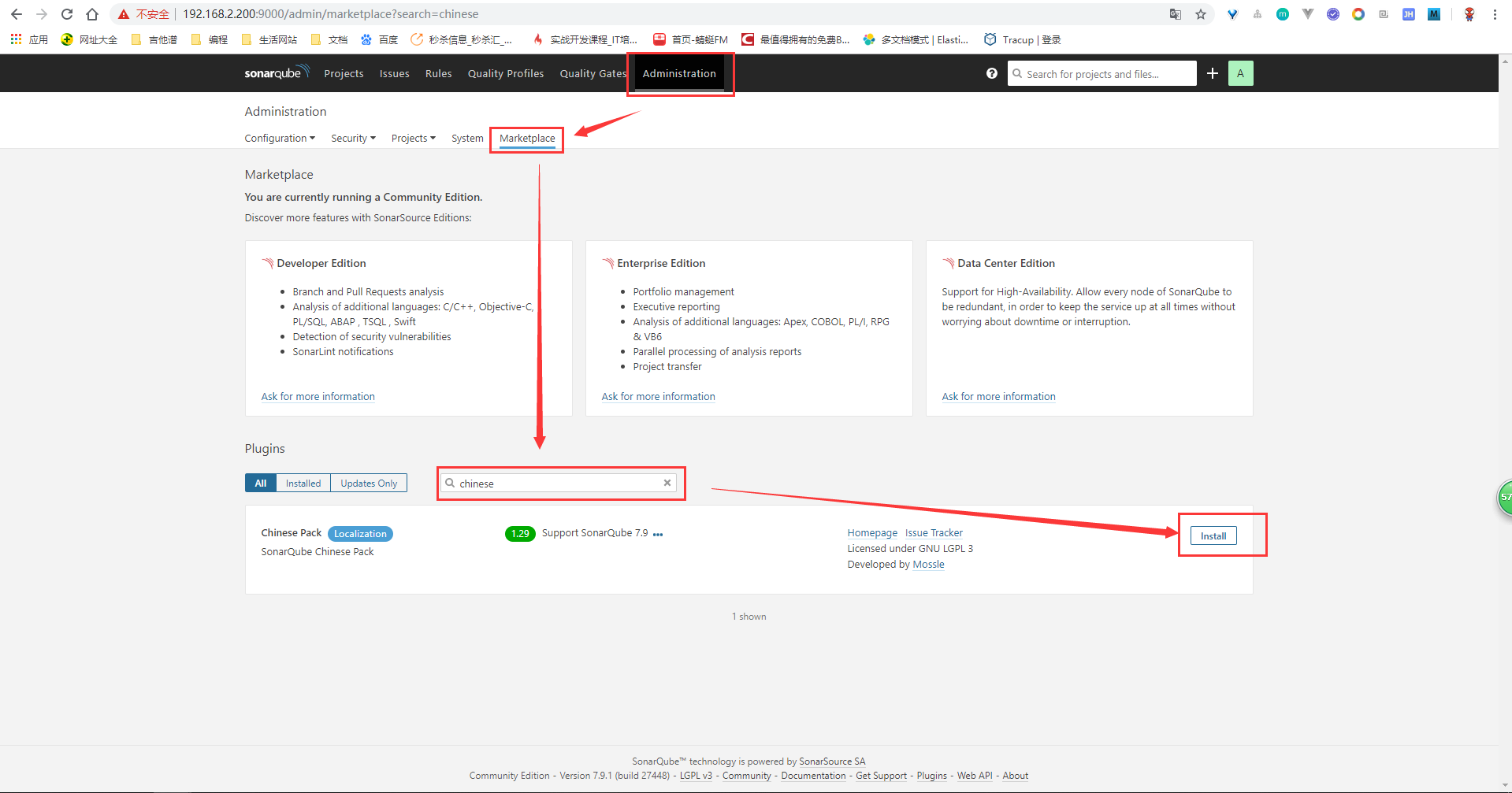Open the Tracup bookmark
1512x793 pixels.
(1023, 39)
